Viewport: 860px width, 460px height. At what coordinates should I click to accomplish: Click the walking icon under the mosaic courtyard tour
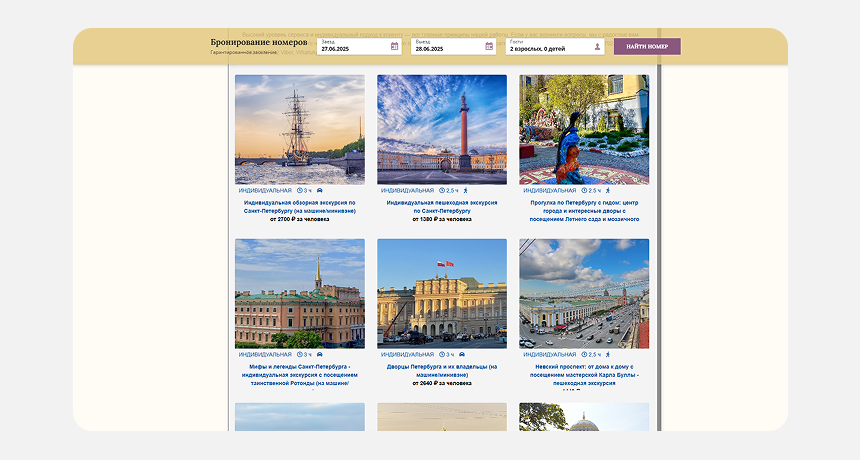(x=608, y=191)
